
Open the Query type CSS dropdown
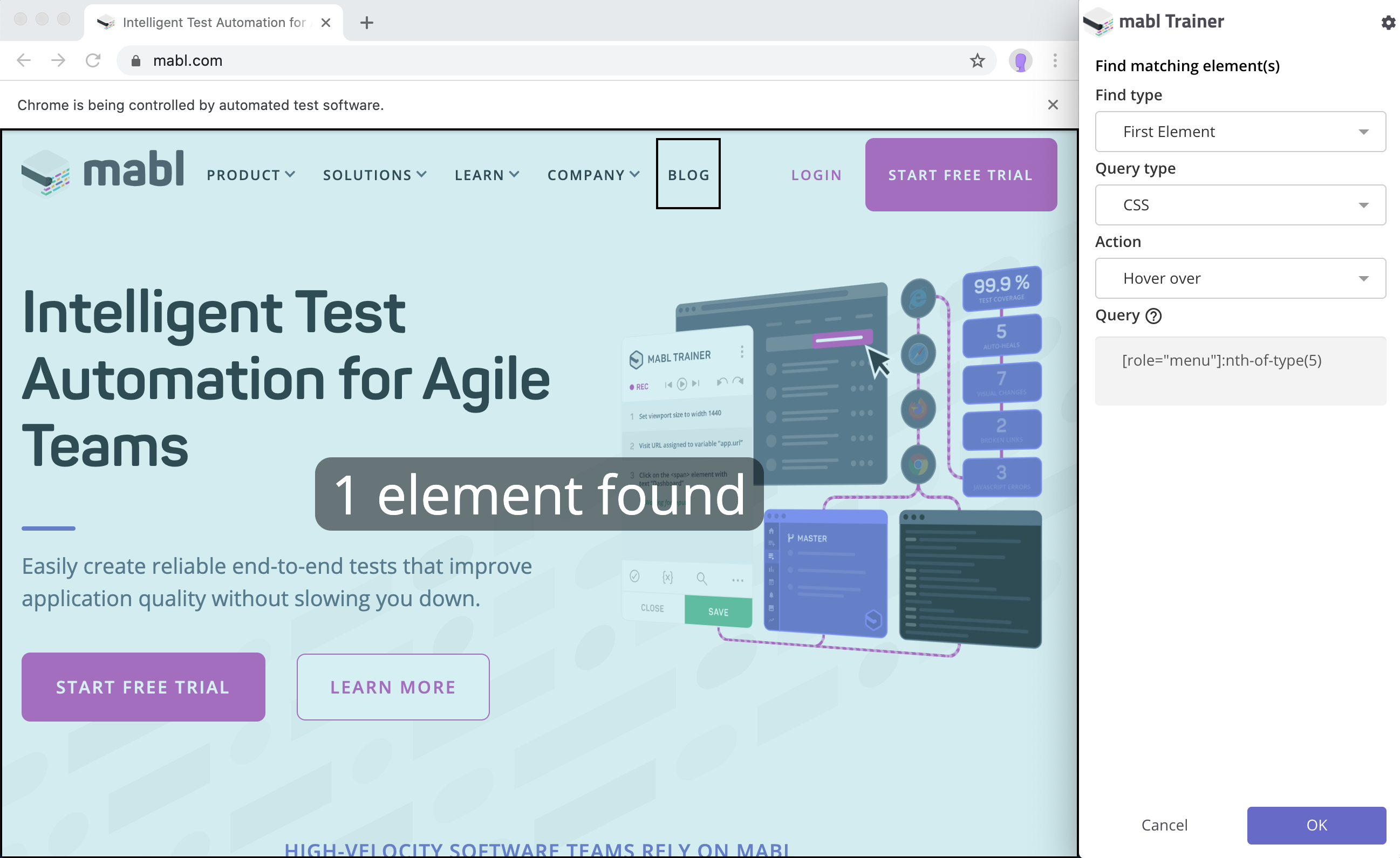pyautogui.click(x=1240, y=205)
